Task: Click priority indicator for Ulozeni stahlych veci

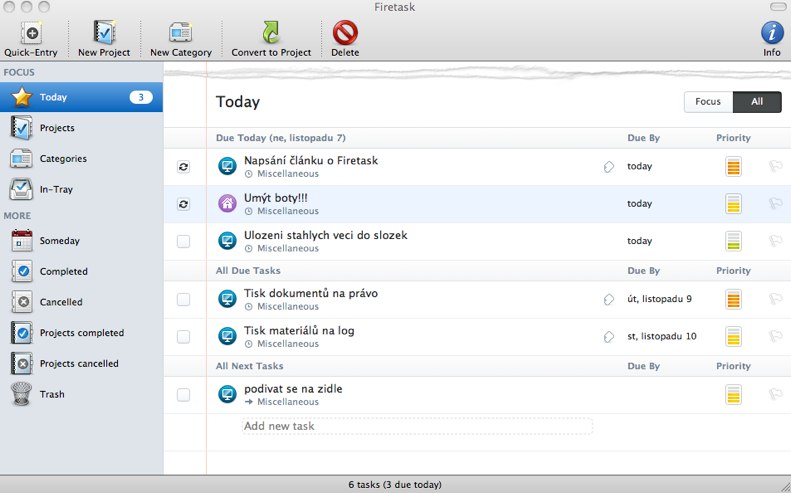Action: click(x=733, y=241)
